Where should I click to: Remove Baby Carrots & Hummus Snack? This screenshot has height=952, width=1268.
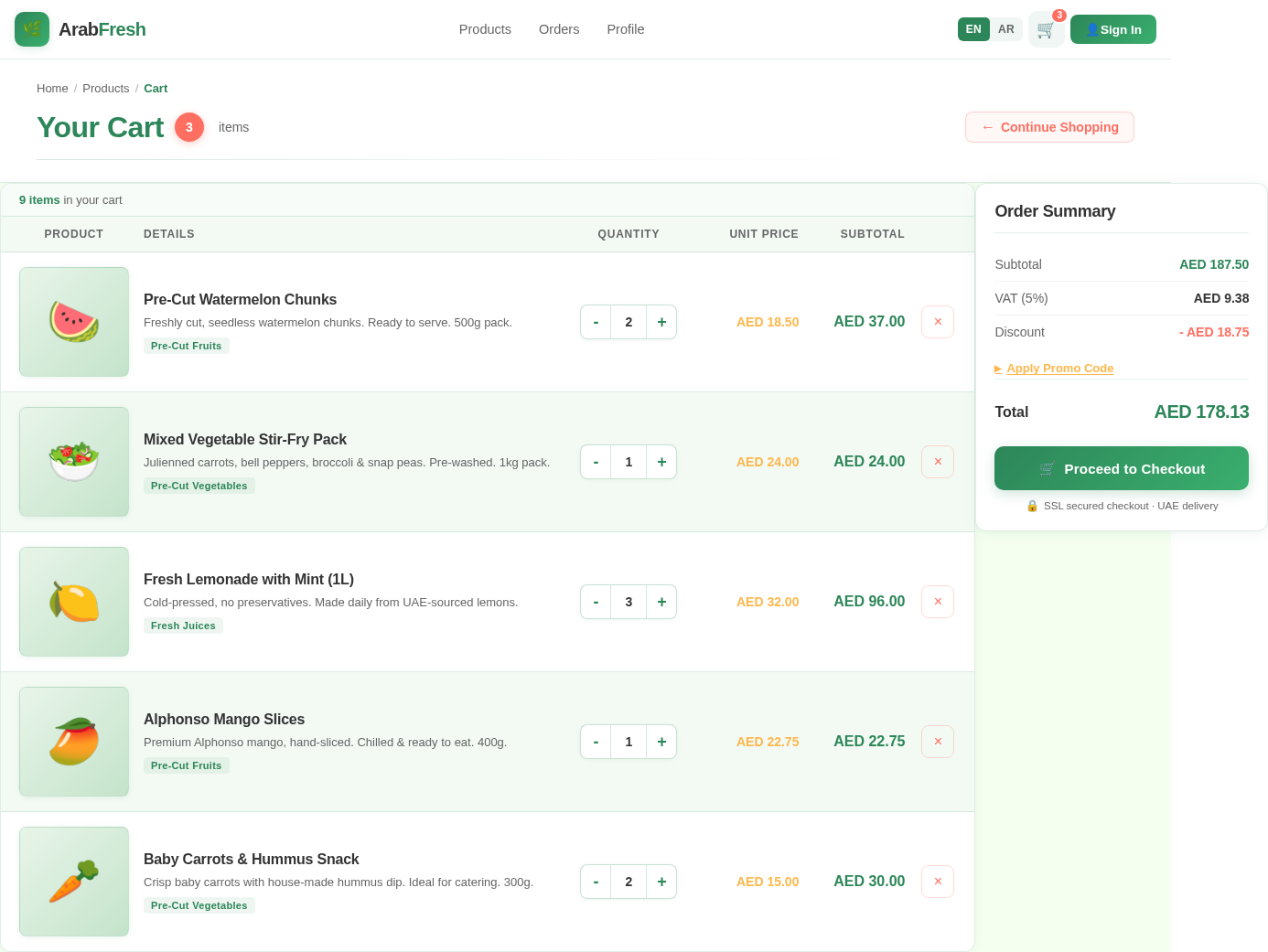coord(938,882)
